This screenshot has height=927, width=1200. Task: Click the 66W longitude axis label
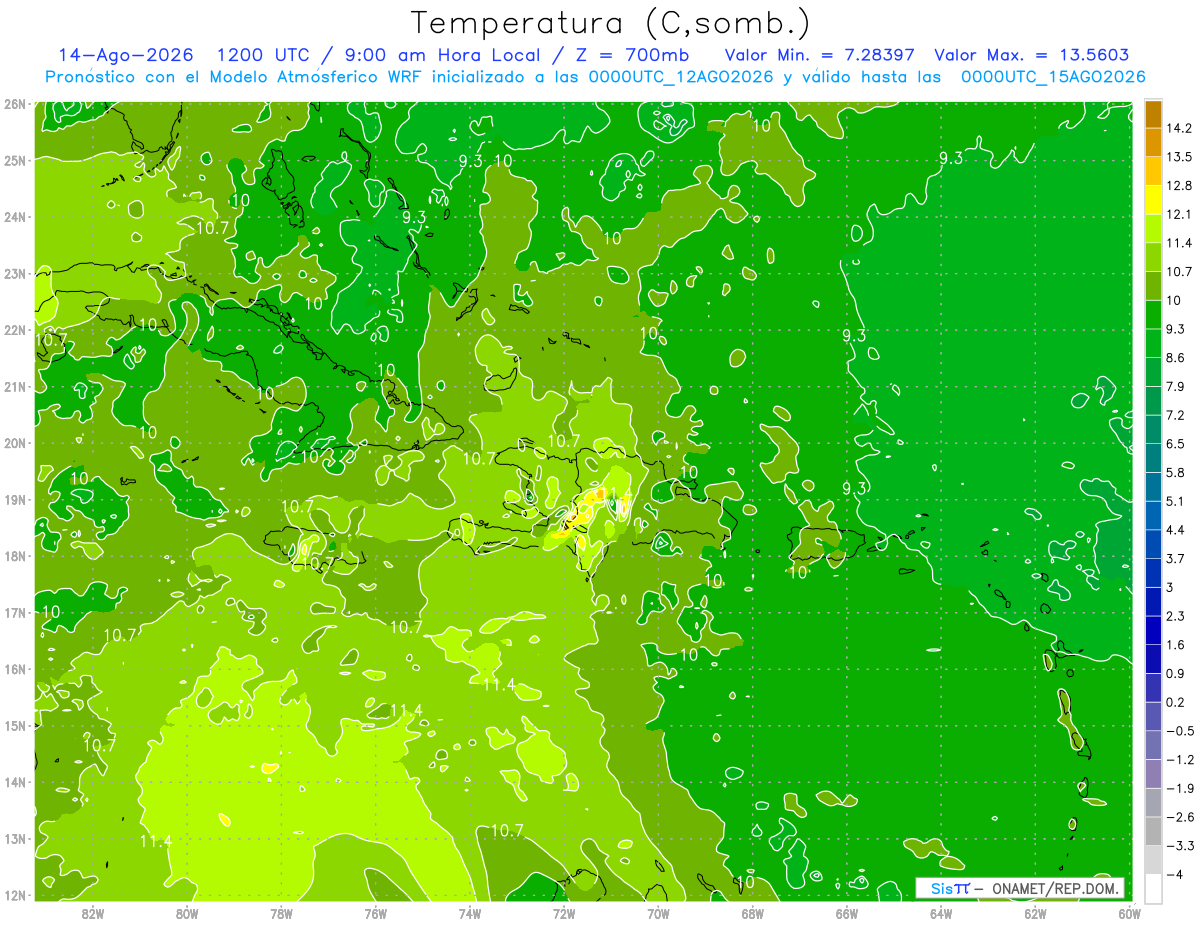[x=847, y=913]
